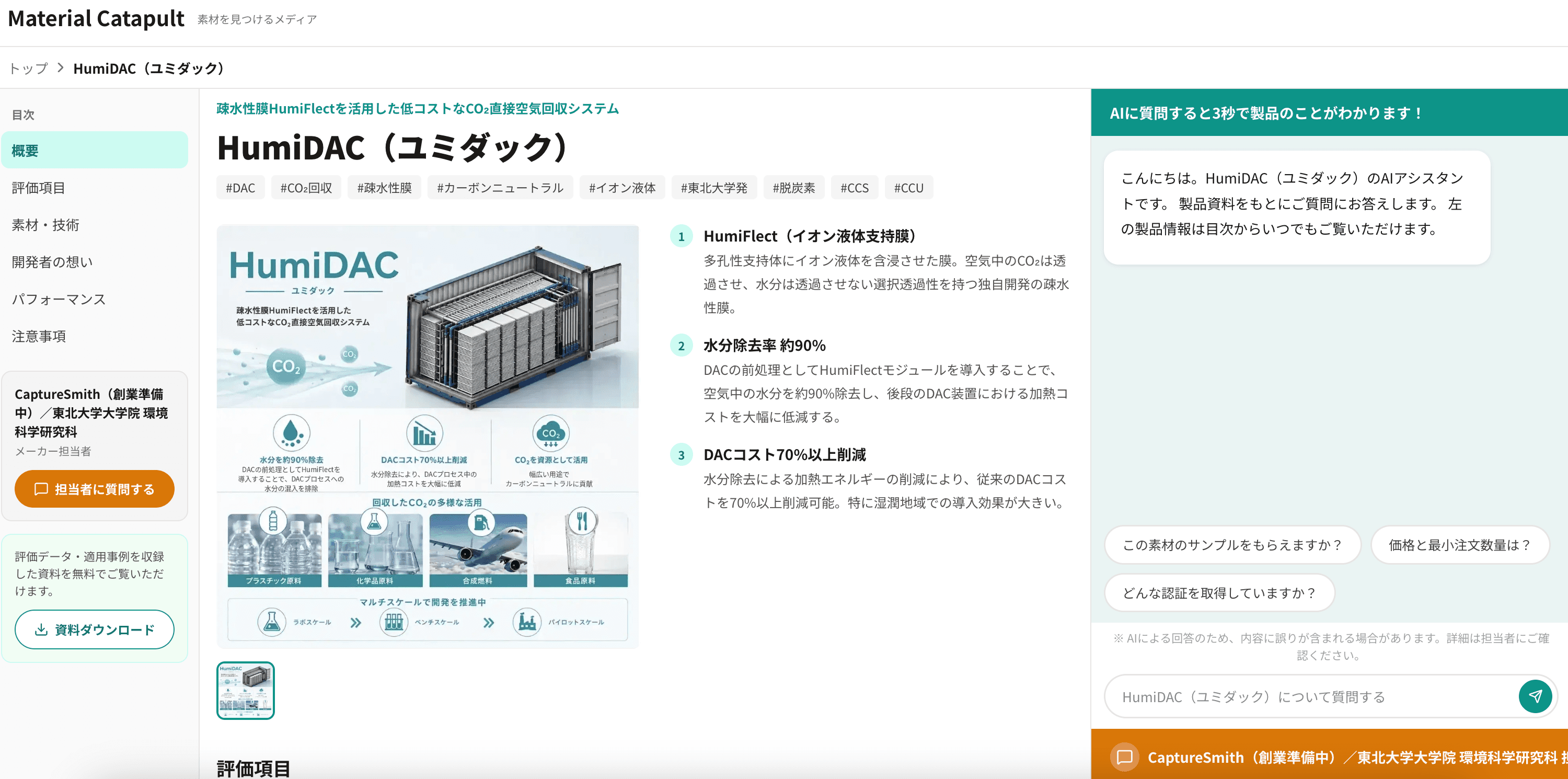Select 概要 in the table of contents

[95, 150]
